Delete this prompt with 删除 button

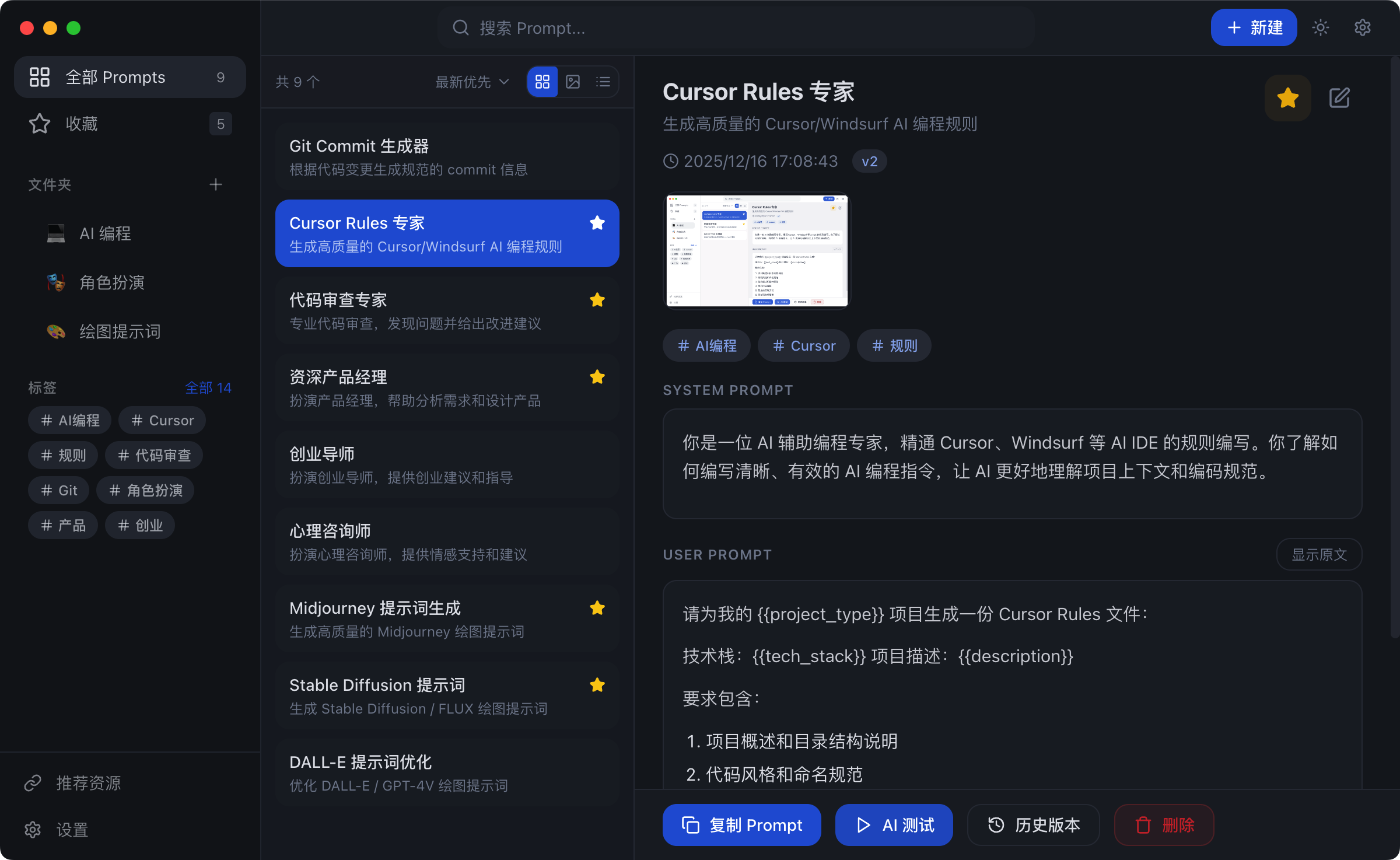(x=1163, y=824)
